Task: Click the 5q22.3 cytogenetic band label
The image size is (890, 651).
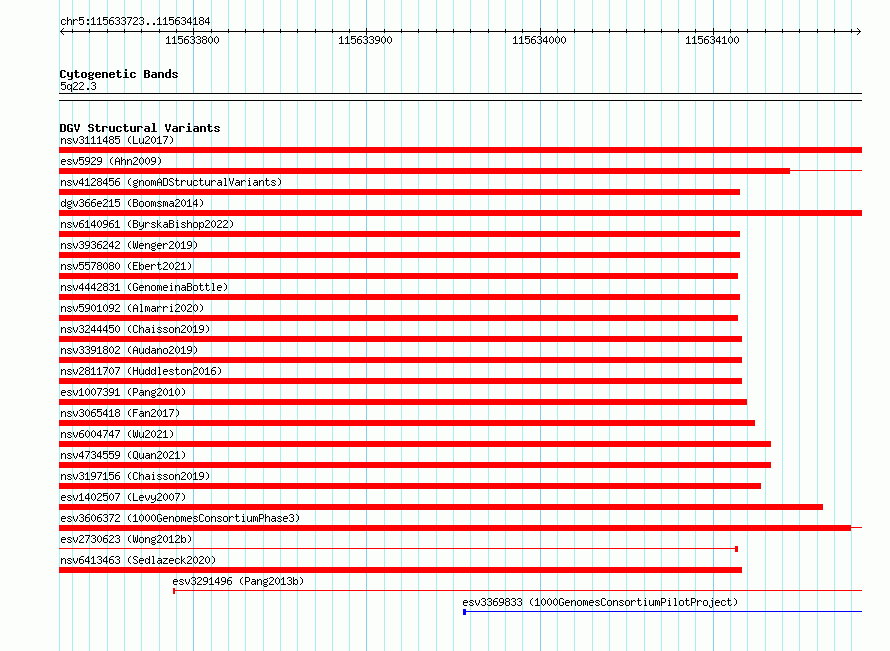Action: pos(78,86)
